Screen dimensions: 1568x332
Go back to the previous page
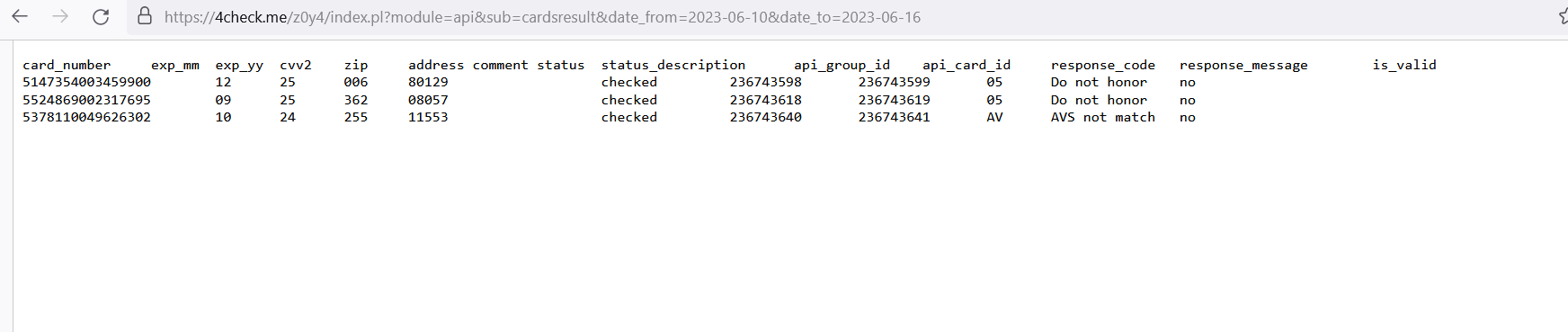tap(20, 16)
